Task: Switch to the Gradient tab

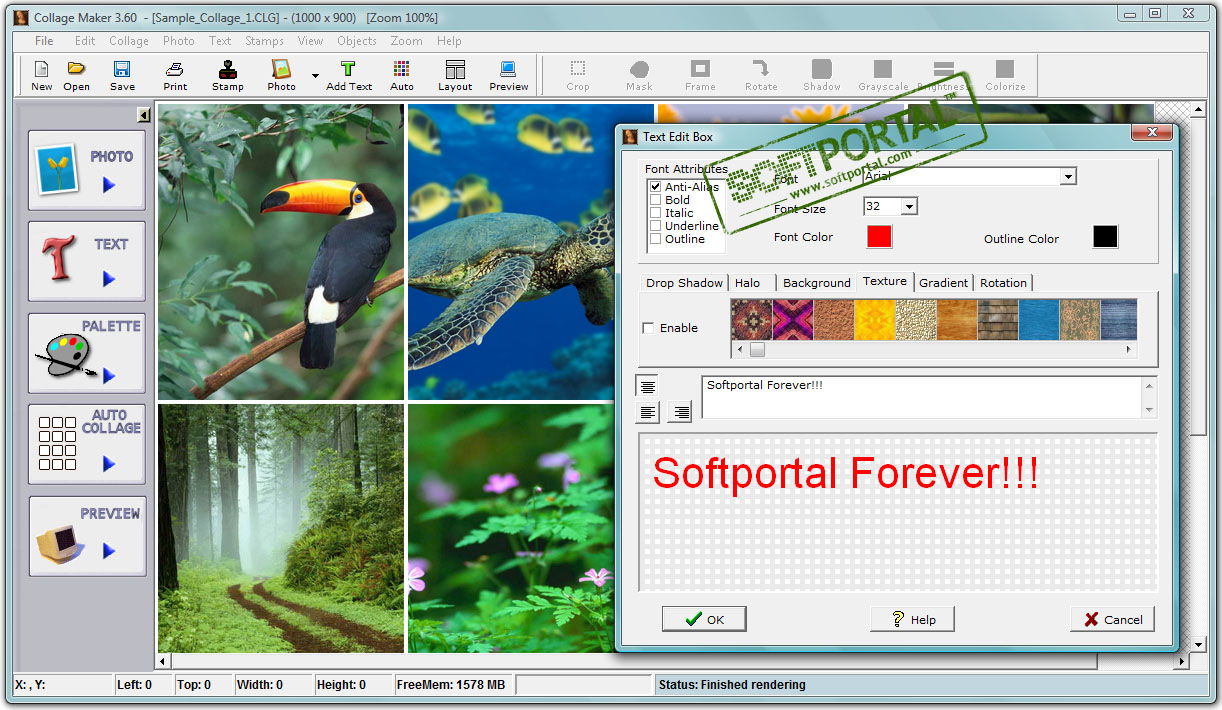Action: [x=944, y=283]
